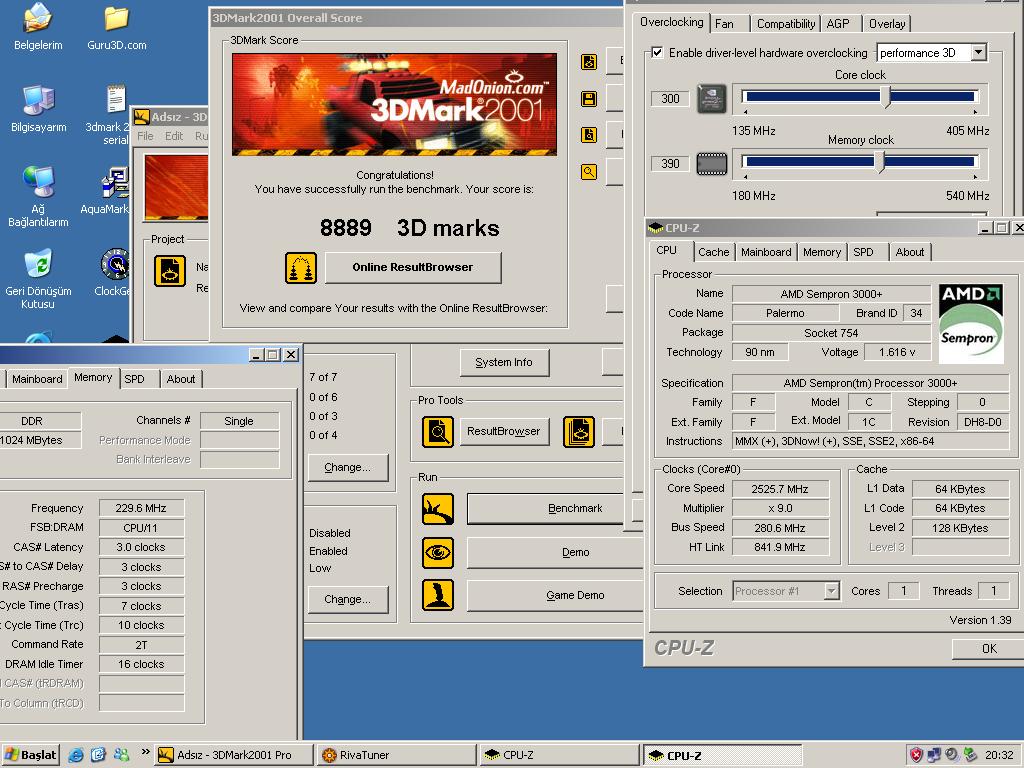
Task: Open the Cache tab in CPU-Z
Action: [713, 252]
